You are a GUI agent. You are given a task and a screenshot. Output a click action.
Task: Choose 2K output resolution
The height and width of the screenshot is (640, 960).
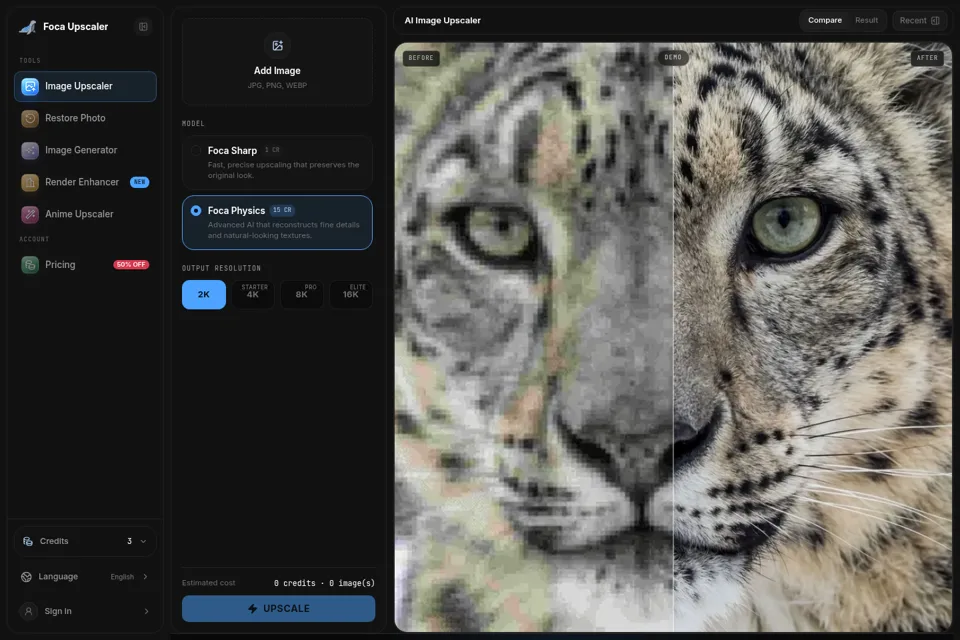pyautogui.click(x=204, y=295)
